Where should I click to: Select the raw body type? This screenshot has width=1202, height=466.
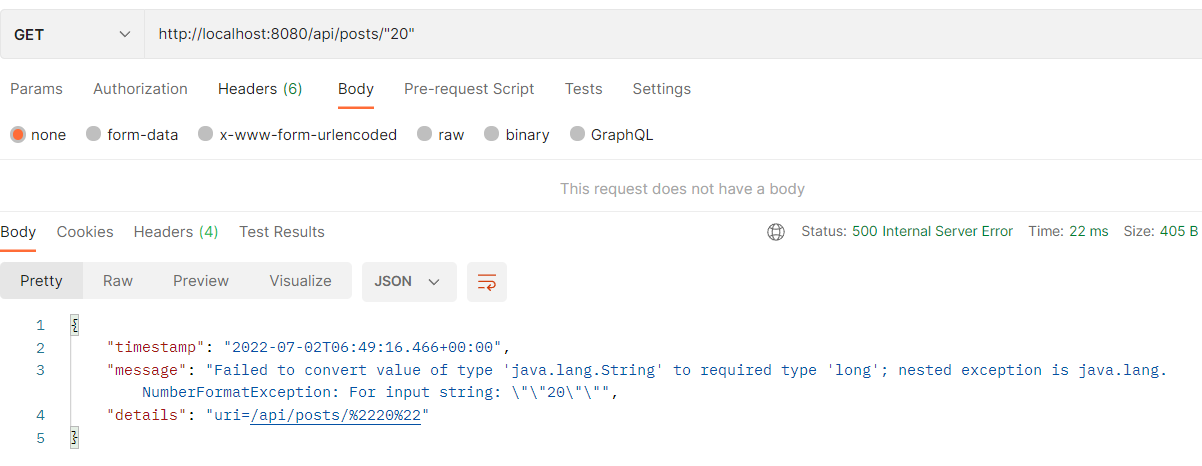tap(425, 134)
